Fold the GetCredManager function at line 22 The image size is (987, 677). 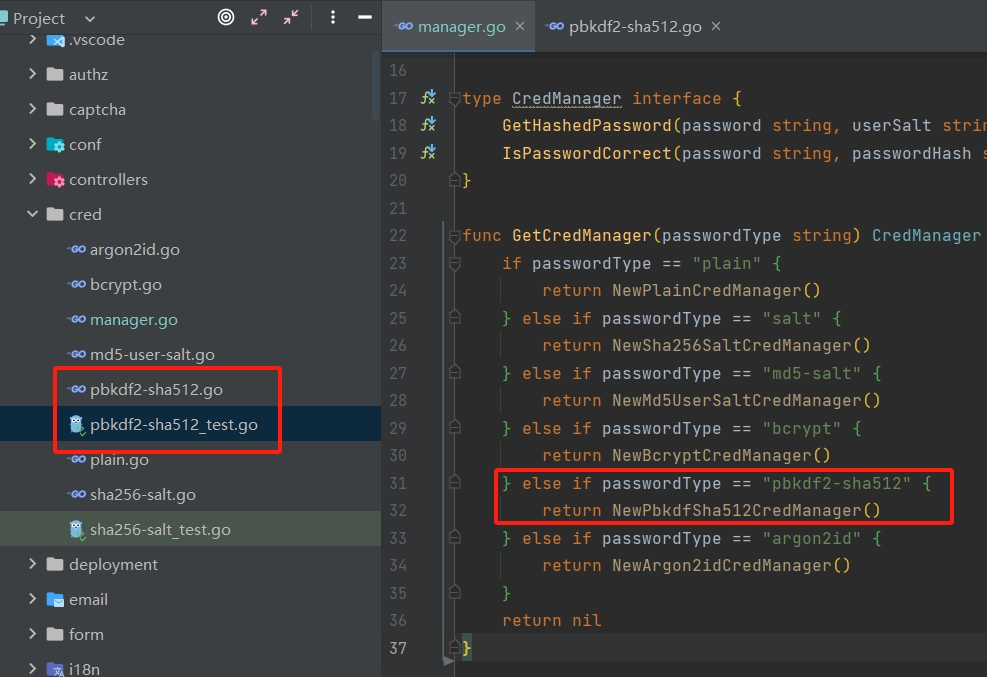point(454,236)
